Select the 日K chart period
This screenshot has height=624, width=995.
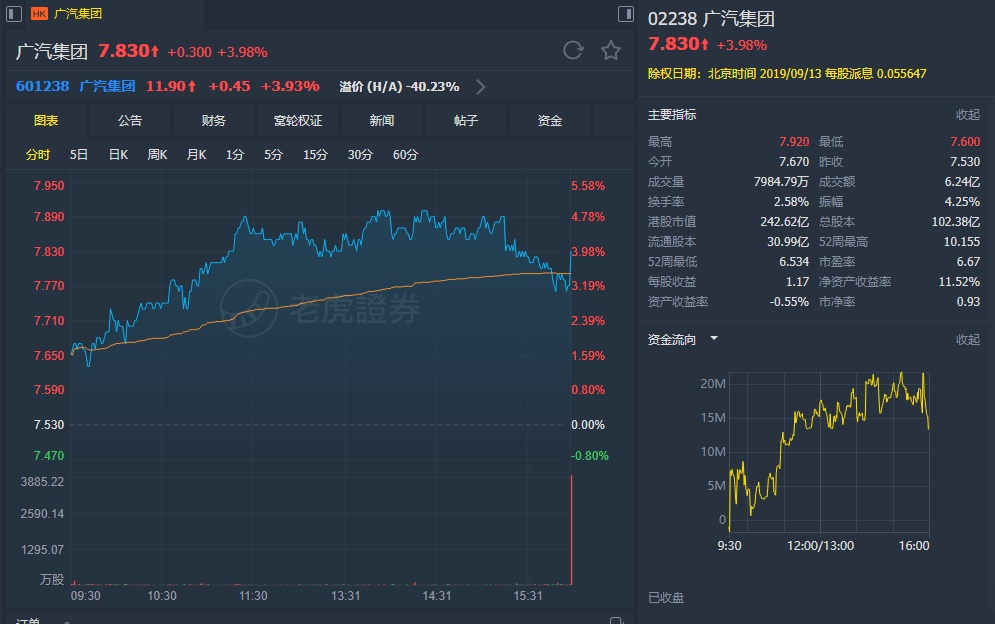(x=118, y=155)
